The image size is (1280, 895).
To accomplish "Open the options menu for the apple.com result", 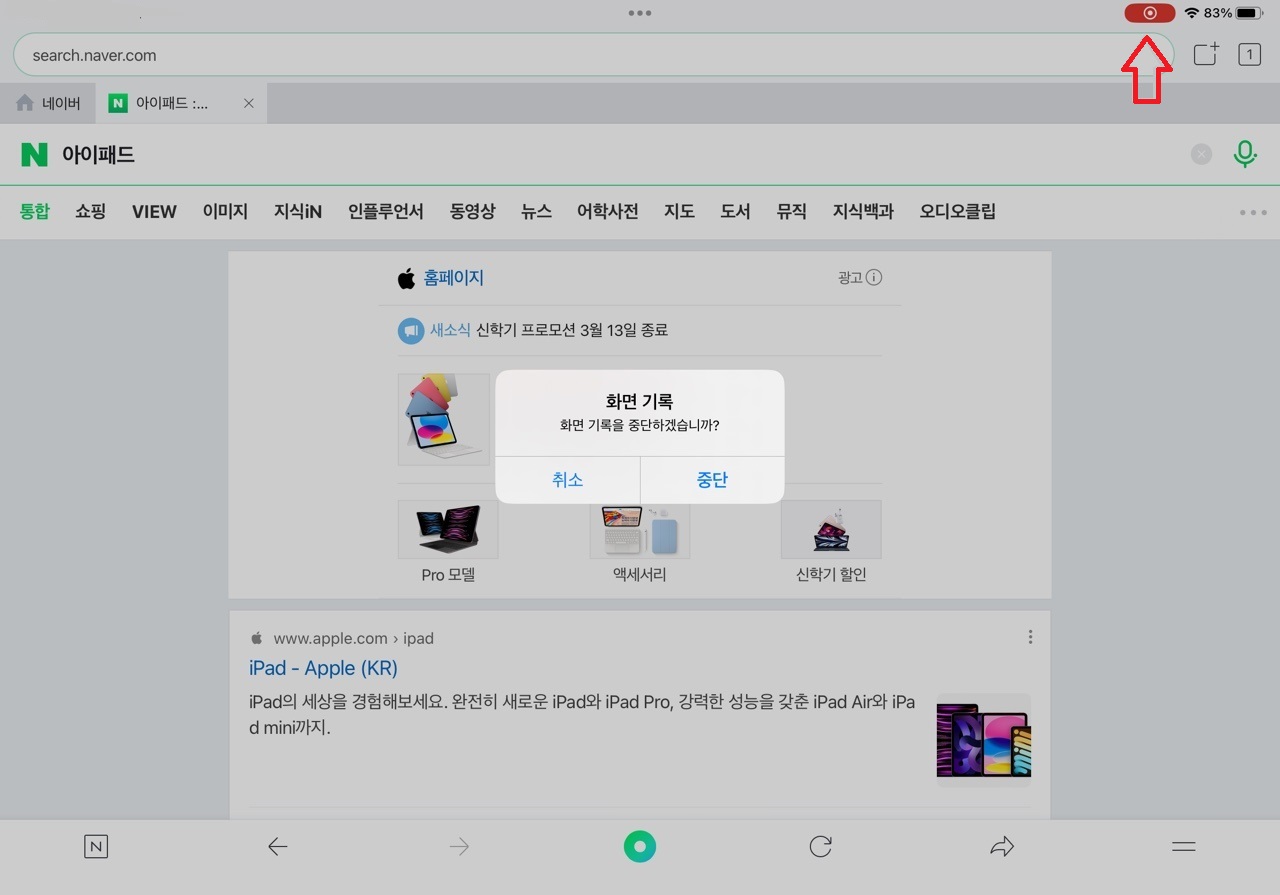I will click(x=1030, y=637).
